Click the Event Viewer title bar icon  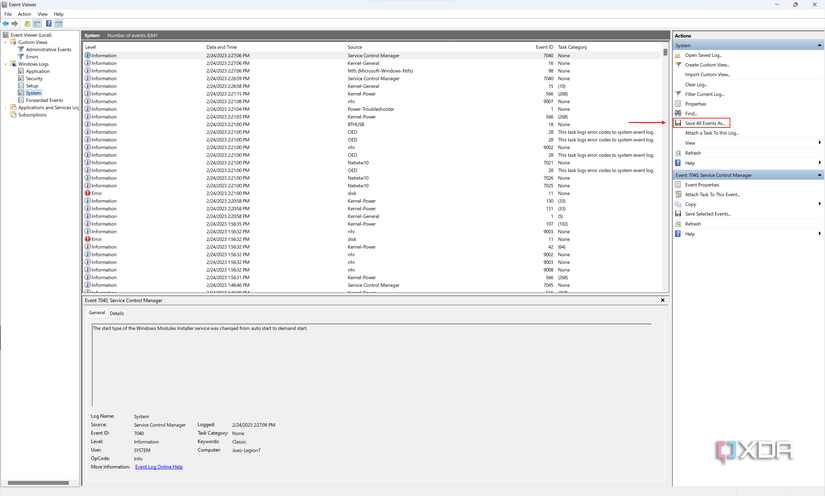[x=4, y=4]
